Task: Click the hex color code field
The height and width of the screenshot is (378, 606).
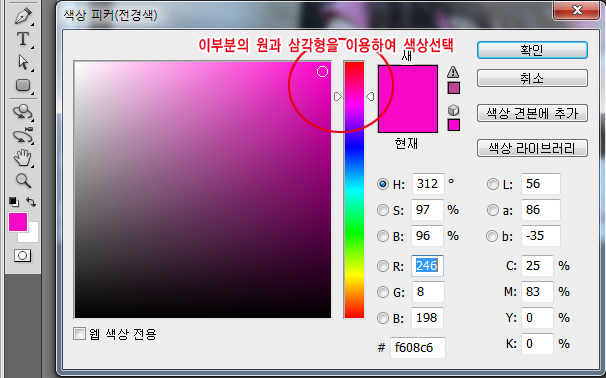Action: [x=417, y=347]
